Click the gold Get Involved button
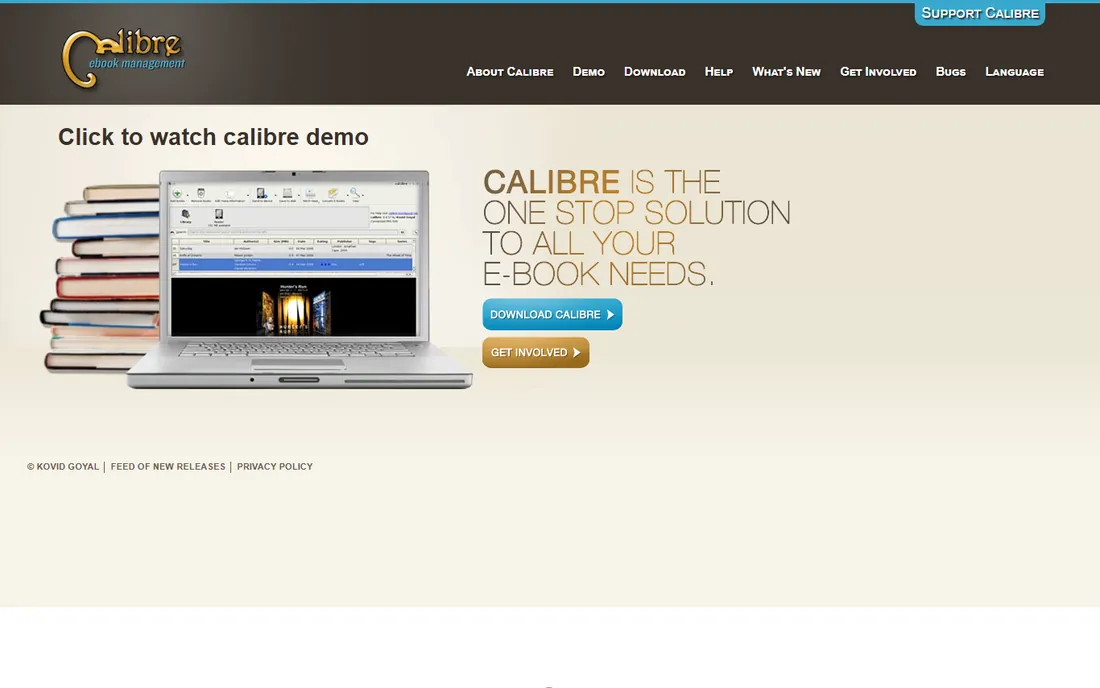Viewport: 1100px width, 688px height. (536, 352)
